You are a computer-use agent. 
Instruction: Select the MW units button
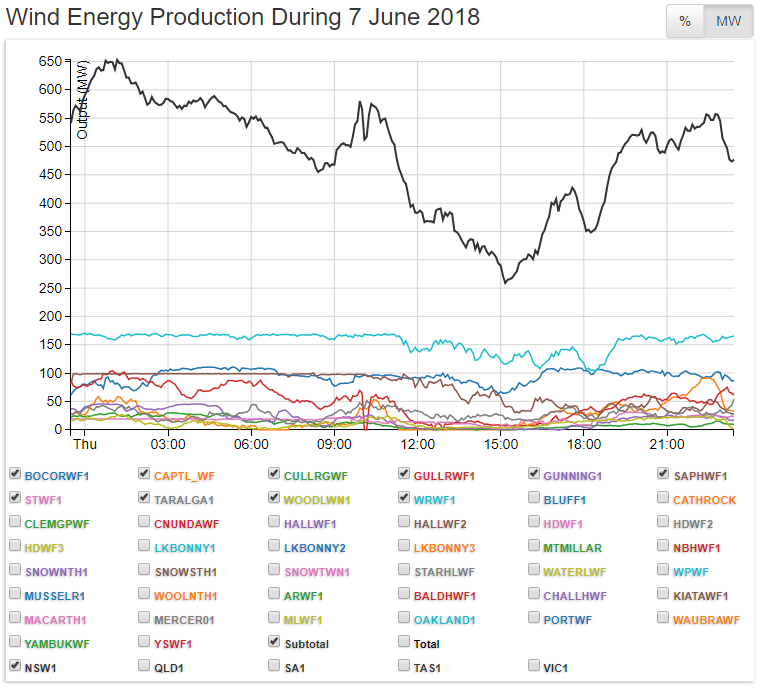728,22
